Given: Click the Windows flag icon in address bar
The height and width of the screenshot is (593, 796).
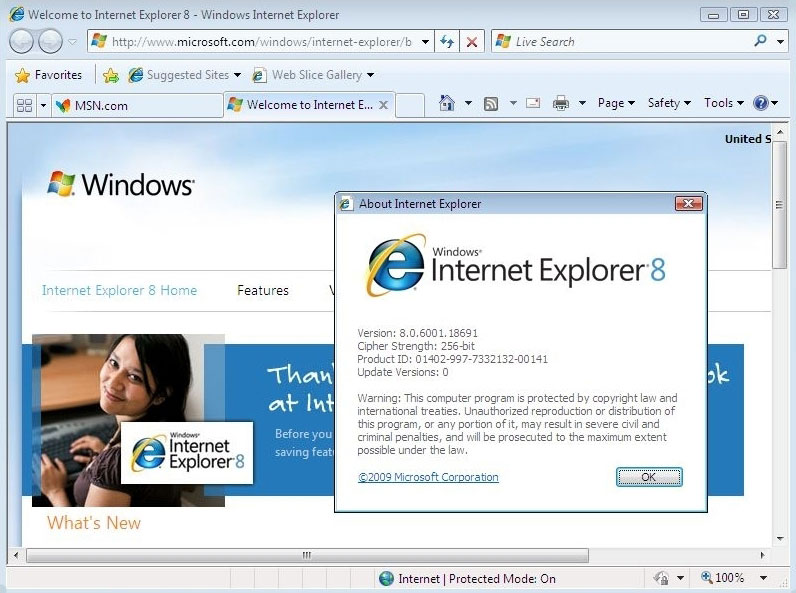Looking at the screenshot, I should [x=99, y=41].
